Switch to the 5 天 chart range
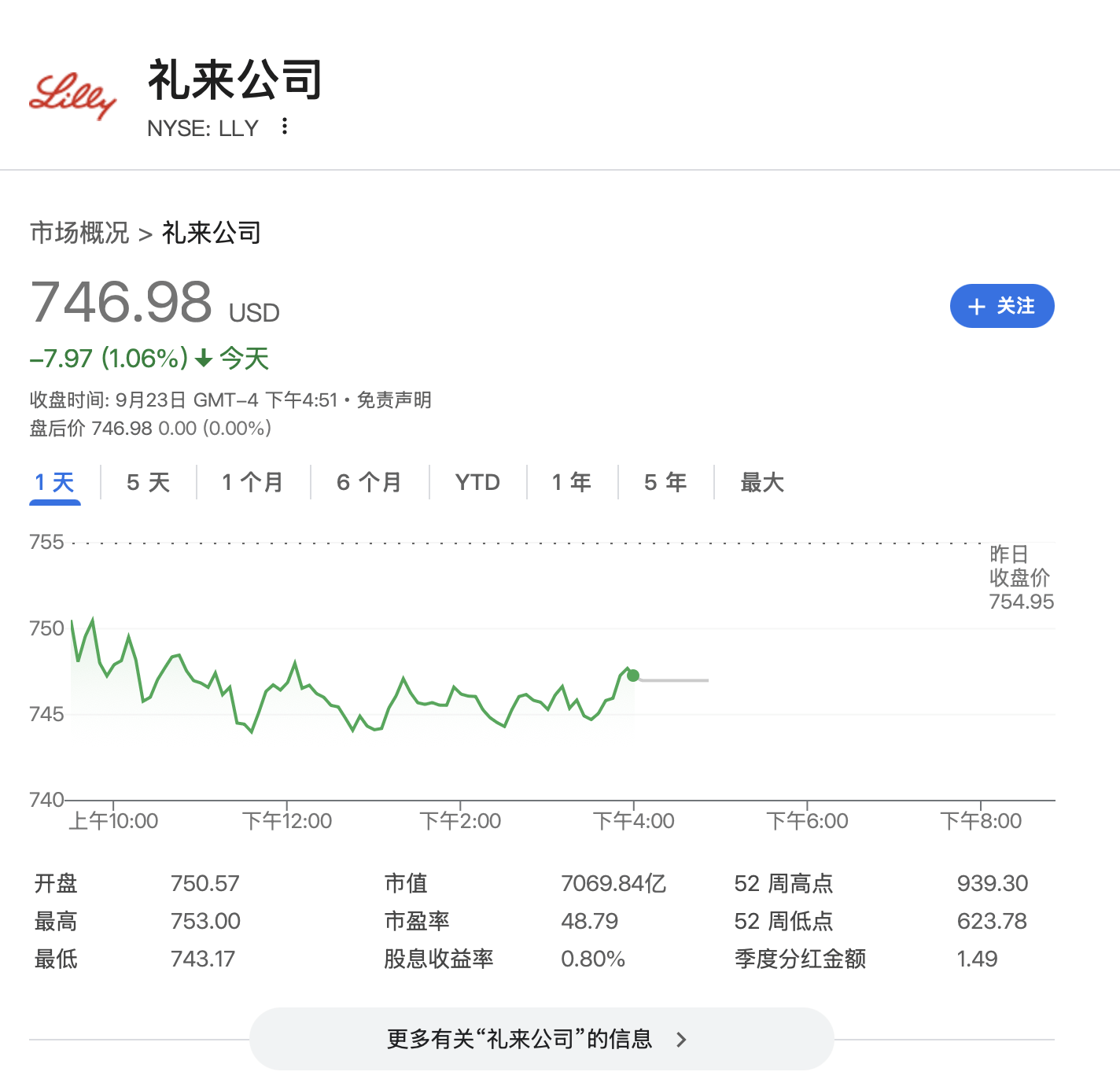 tap(148, 482)
